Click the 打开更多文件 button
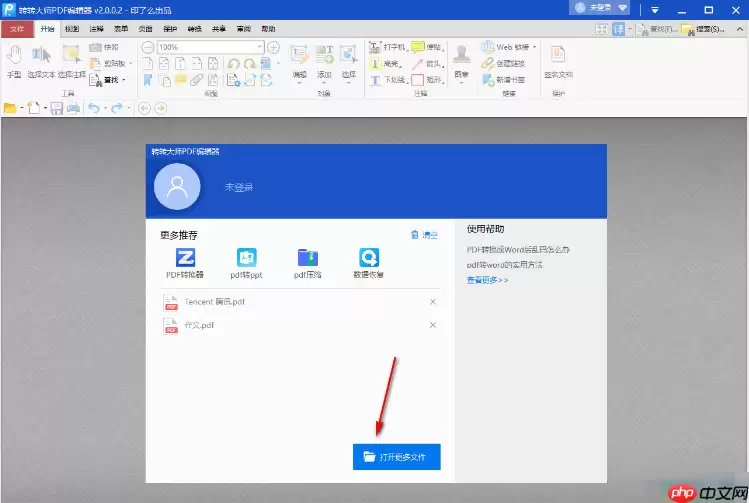749x503 pixels. point(396,456)
